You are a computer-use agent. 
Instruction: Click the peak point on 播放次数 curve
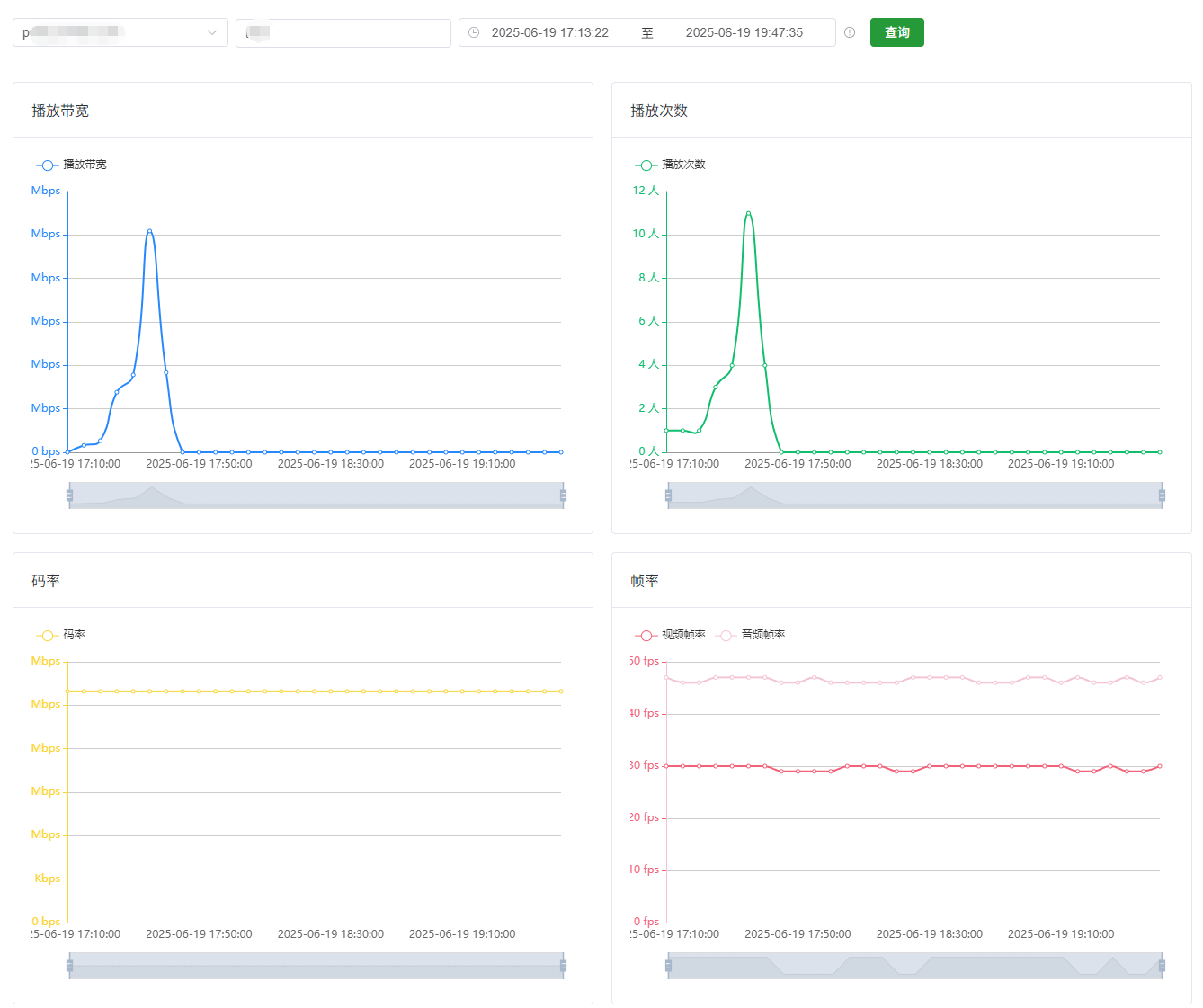pos(748,213)
